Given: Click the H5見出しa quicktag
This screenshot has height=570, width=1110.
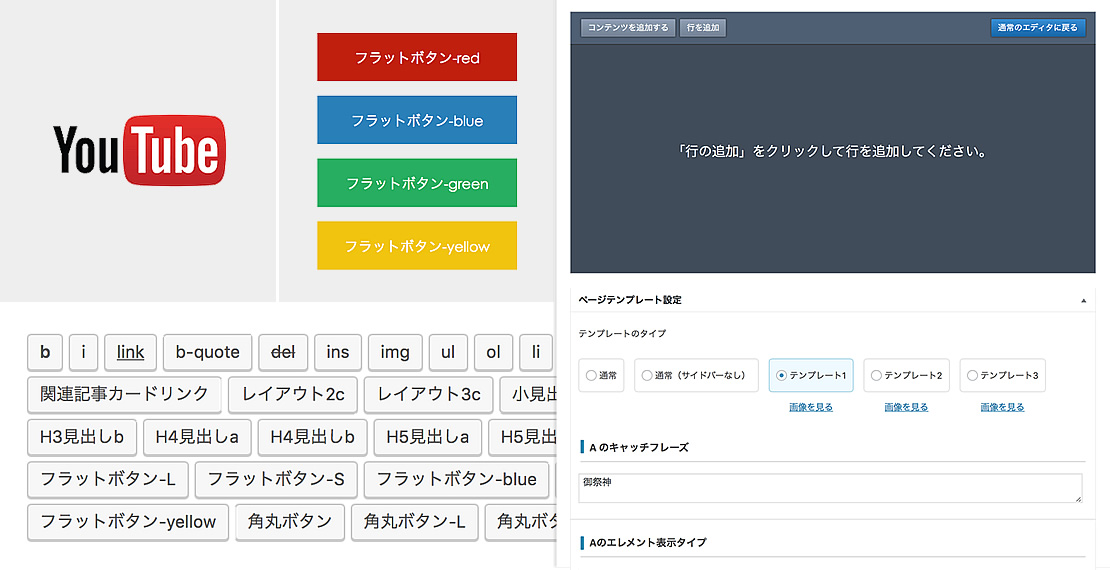Looking at the screenshot, I should pos(428,437).
